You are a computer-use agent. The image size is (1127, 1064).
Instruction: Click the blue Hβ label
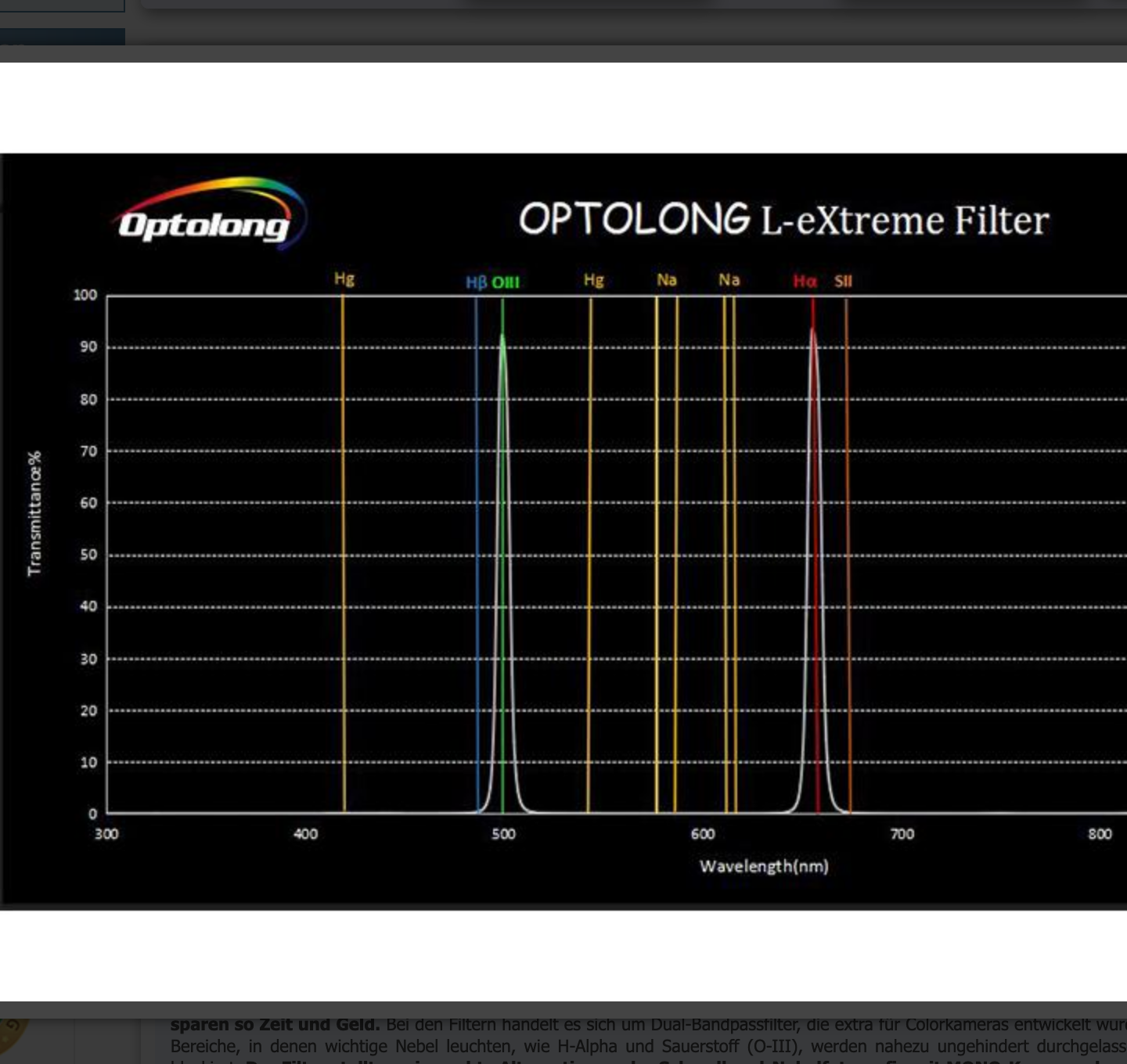click(x=477, y=282)
